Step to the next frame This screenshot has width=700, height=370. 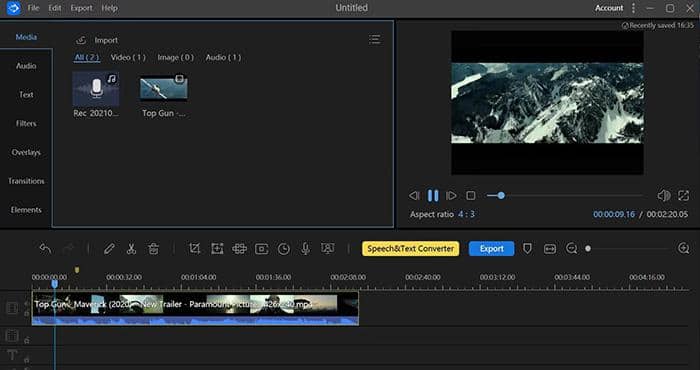pyautogui.click(x=451, y=195)
